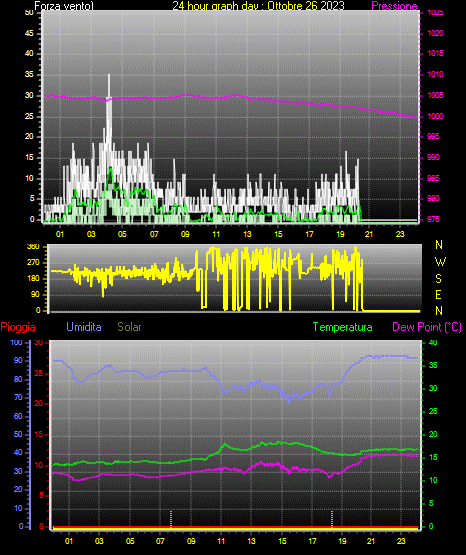This screenshot has width=466, height=555.
Task: Click the S compass letter on direction chart
Action: click(438, 279)
